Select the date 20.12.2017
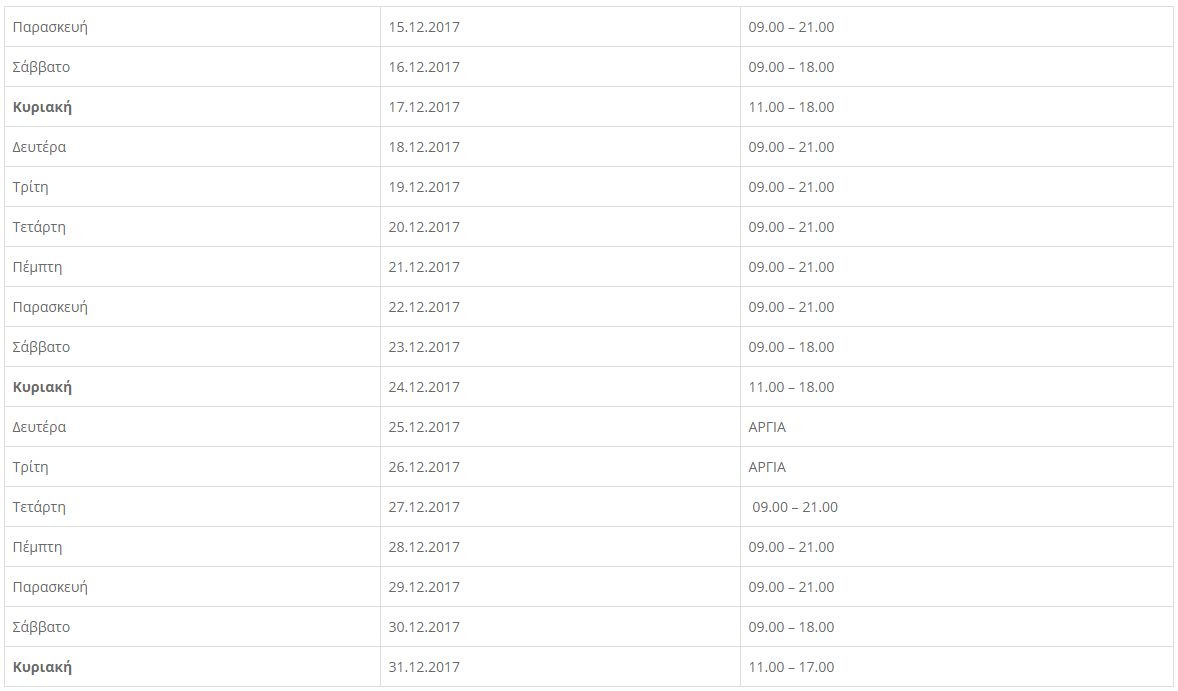 click(424, 227)
